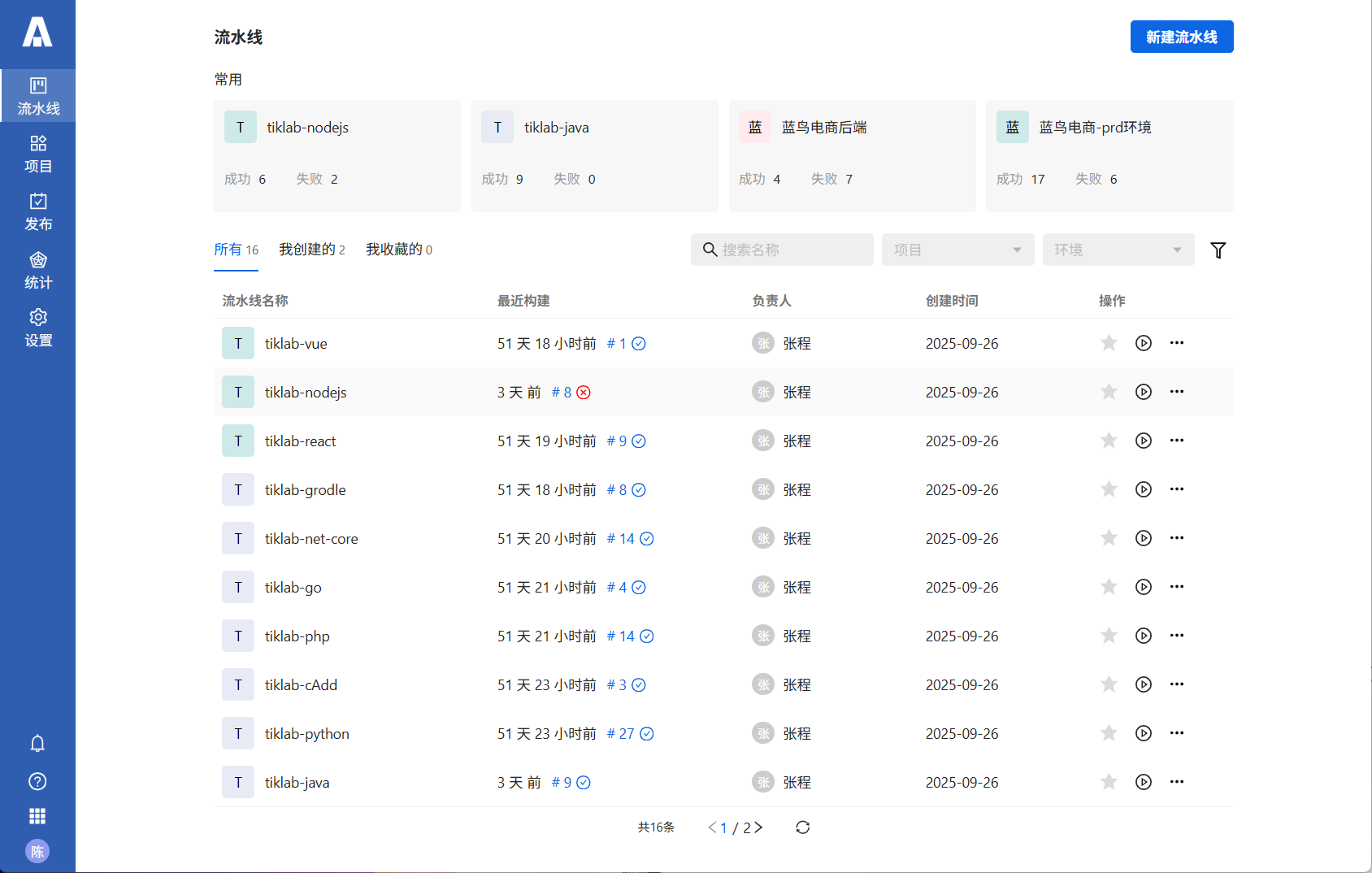1372x873 pixels.
Task: Open the 项目 dropdown filter
Action: coord(957,250)
